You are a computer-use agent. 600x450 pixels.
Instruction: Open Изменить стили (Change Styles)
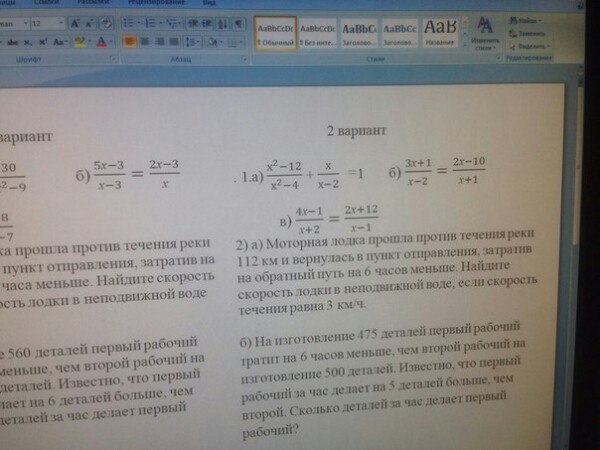485,34
